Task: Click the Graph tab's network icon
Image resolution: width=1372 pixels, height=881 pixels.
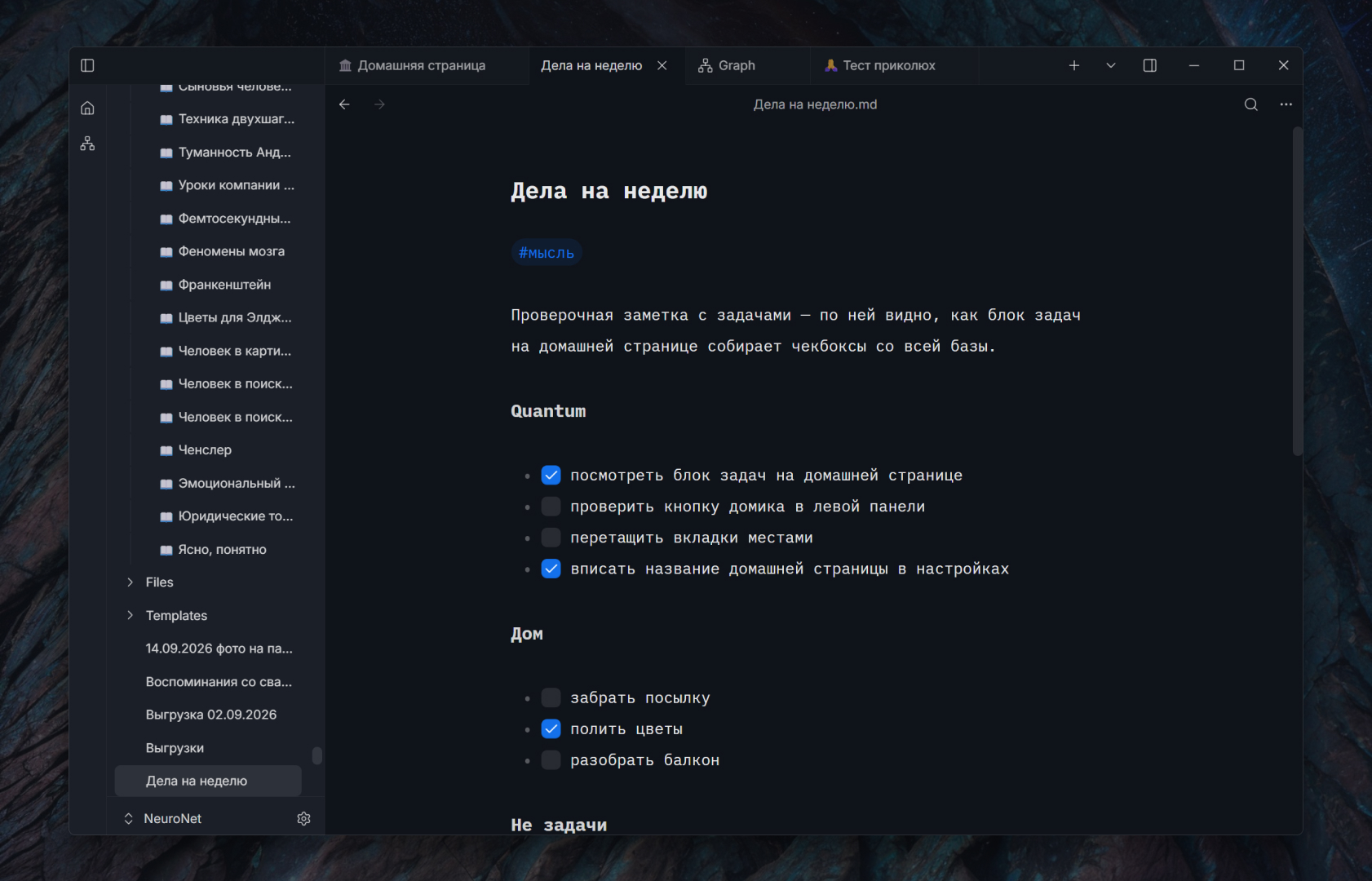Action: 706,65
